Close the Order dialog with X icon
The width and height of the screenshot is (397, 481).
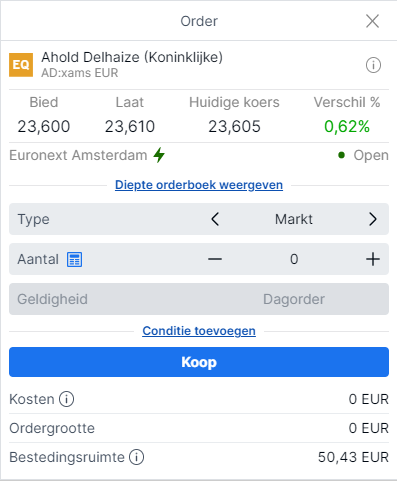point(372,21)
